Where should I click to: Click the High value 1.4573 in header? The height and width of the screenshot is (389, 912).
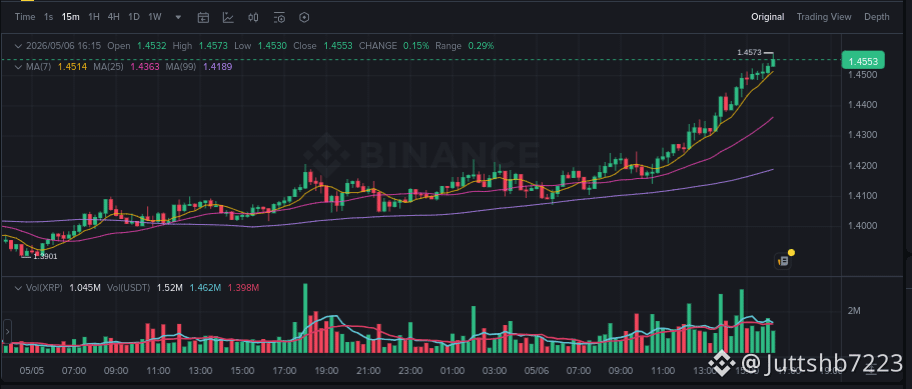[213, 45]
